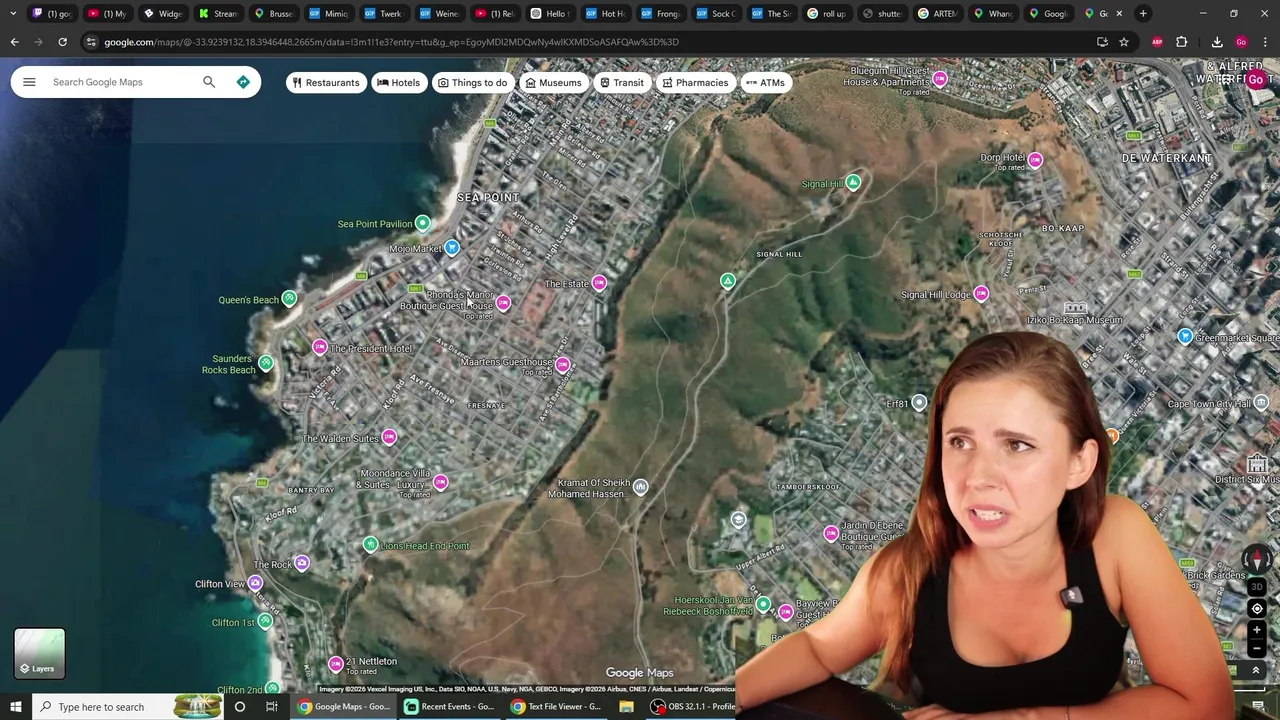Select The Walden Suites pin

coord(389,438)
